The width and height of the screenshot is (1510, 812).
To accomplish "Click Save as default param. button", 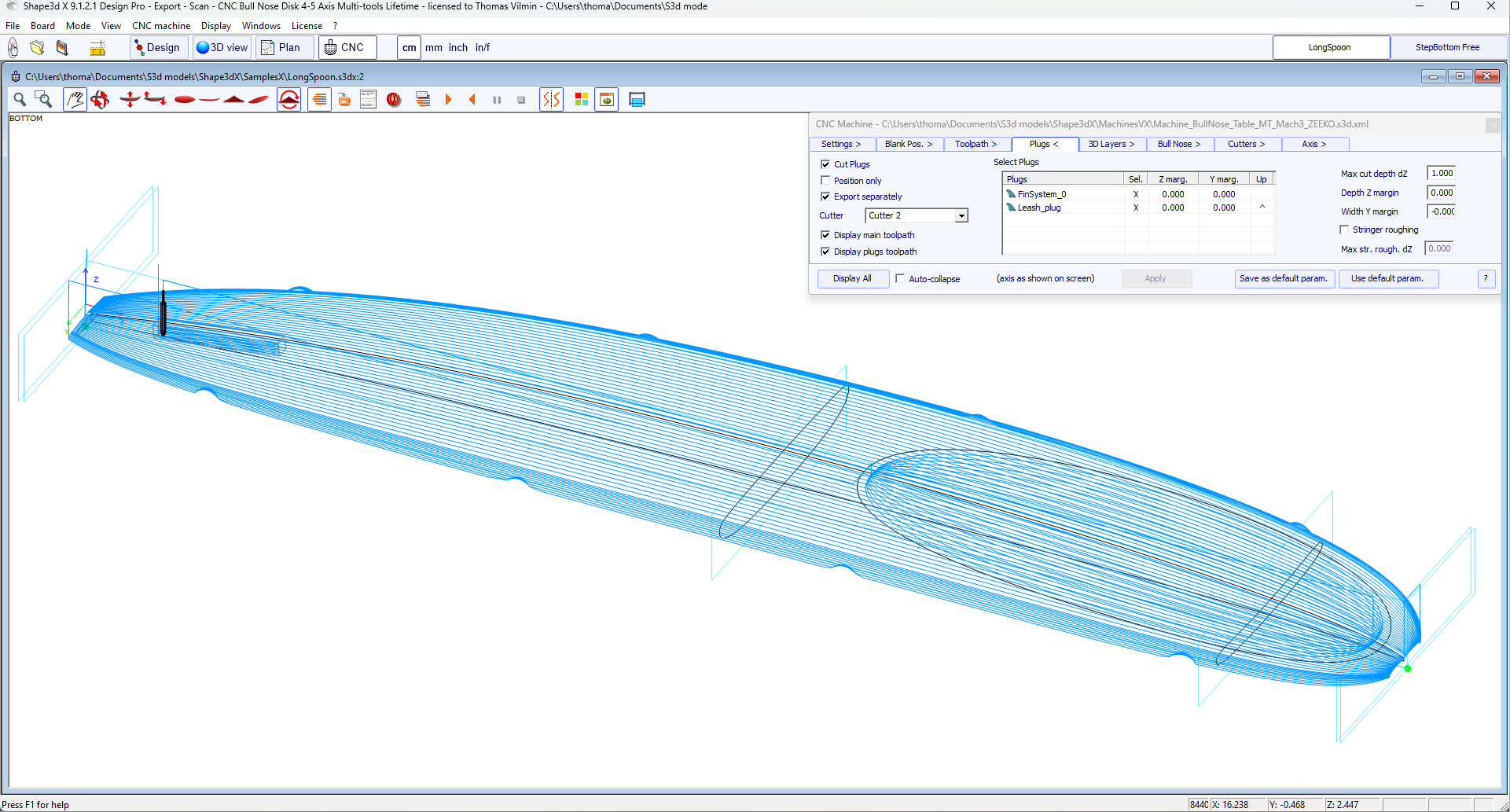I will [1283, 278].
